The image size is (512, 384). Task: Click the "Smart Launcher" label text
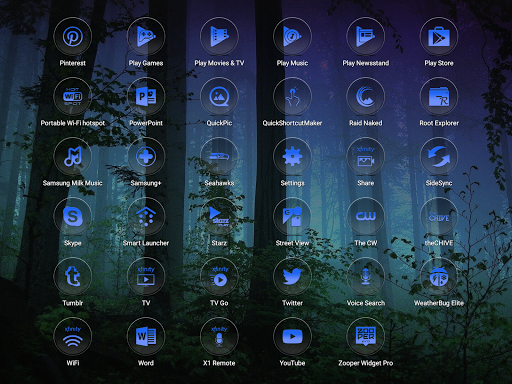tap(146, 243)
